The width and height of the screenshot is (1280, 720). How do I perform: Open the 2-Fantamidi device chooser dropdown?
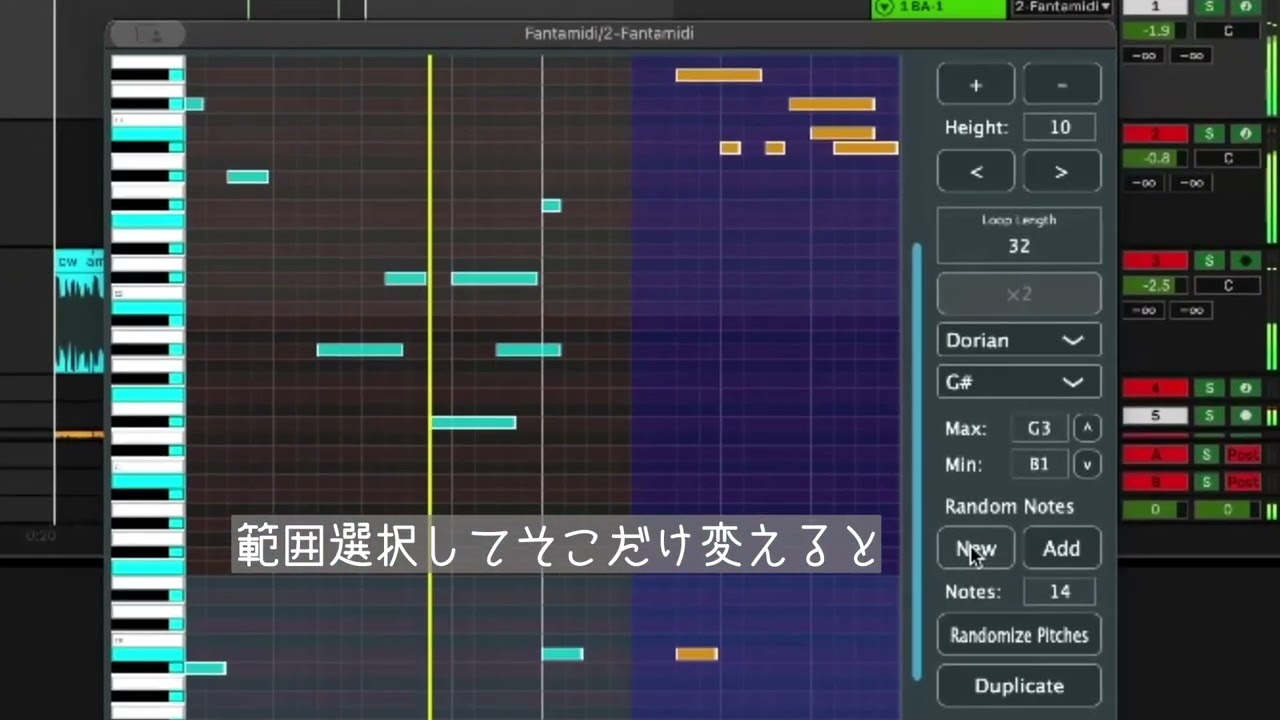tap(1063, 7)
